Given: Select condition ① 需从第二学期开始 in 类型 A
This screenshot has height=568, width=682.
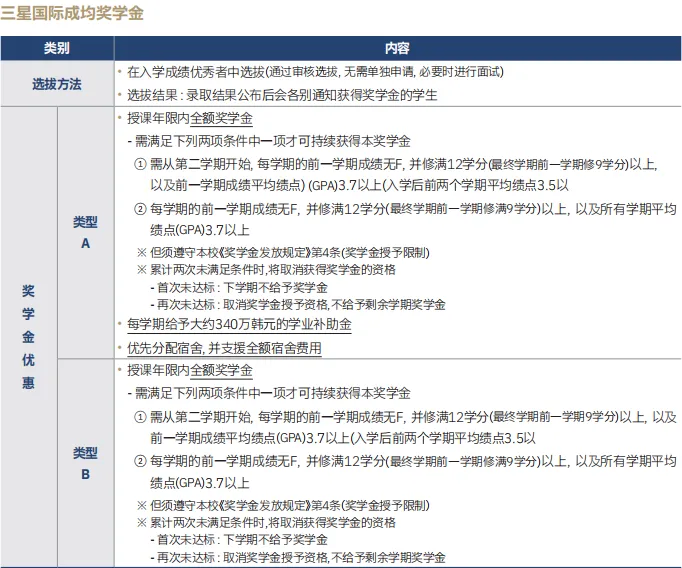Looking at the screenshot, I should [x=395, y=164].
